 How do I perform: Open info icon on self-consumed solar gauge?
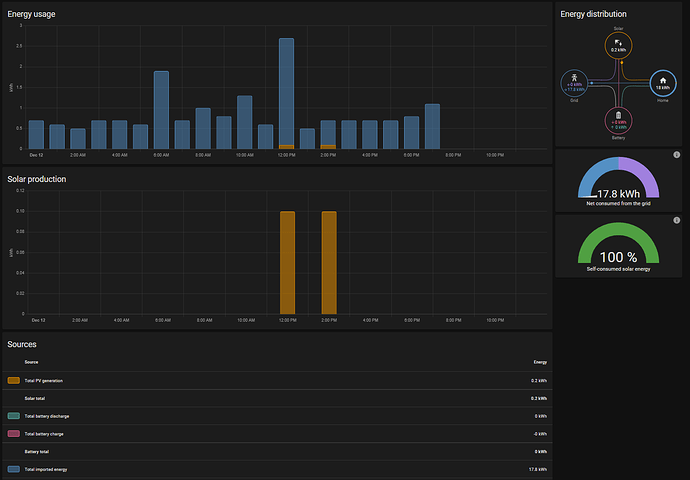(x=677, y=220)
